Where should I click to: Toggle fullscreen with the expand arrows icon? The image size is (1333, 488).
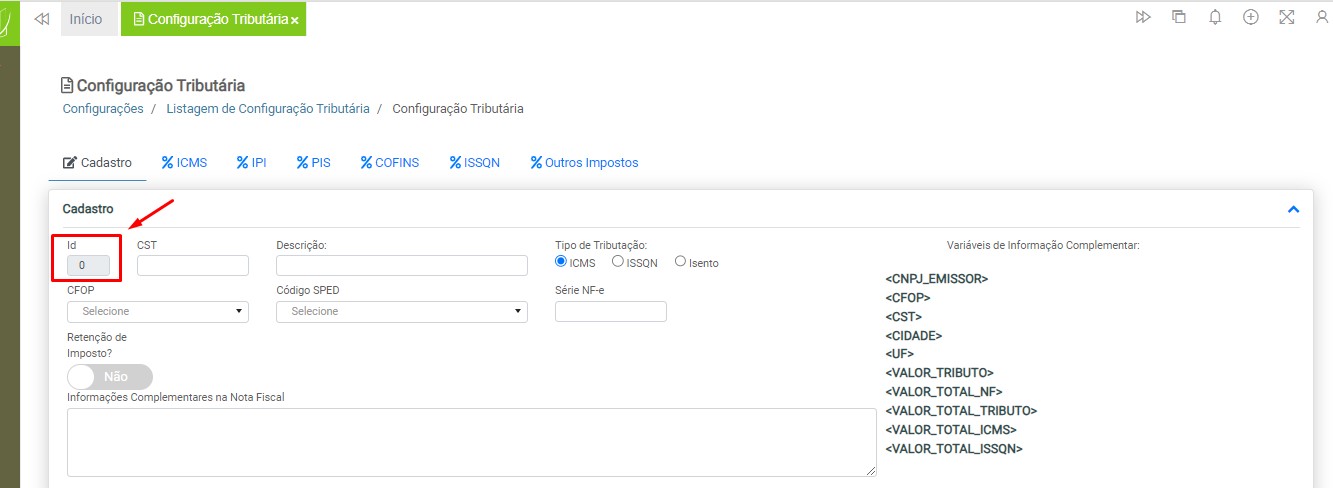(1287, 18)
